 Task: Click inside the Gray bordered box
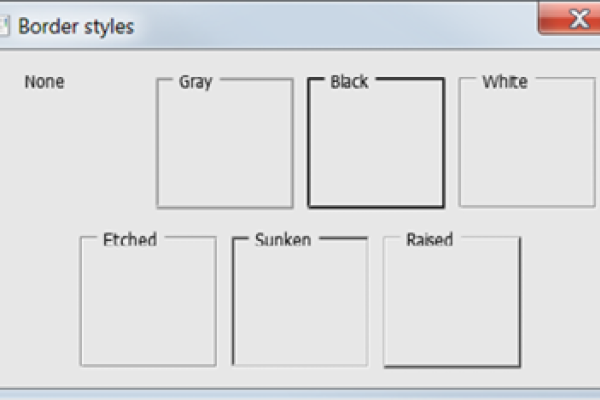225,148
